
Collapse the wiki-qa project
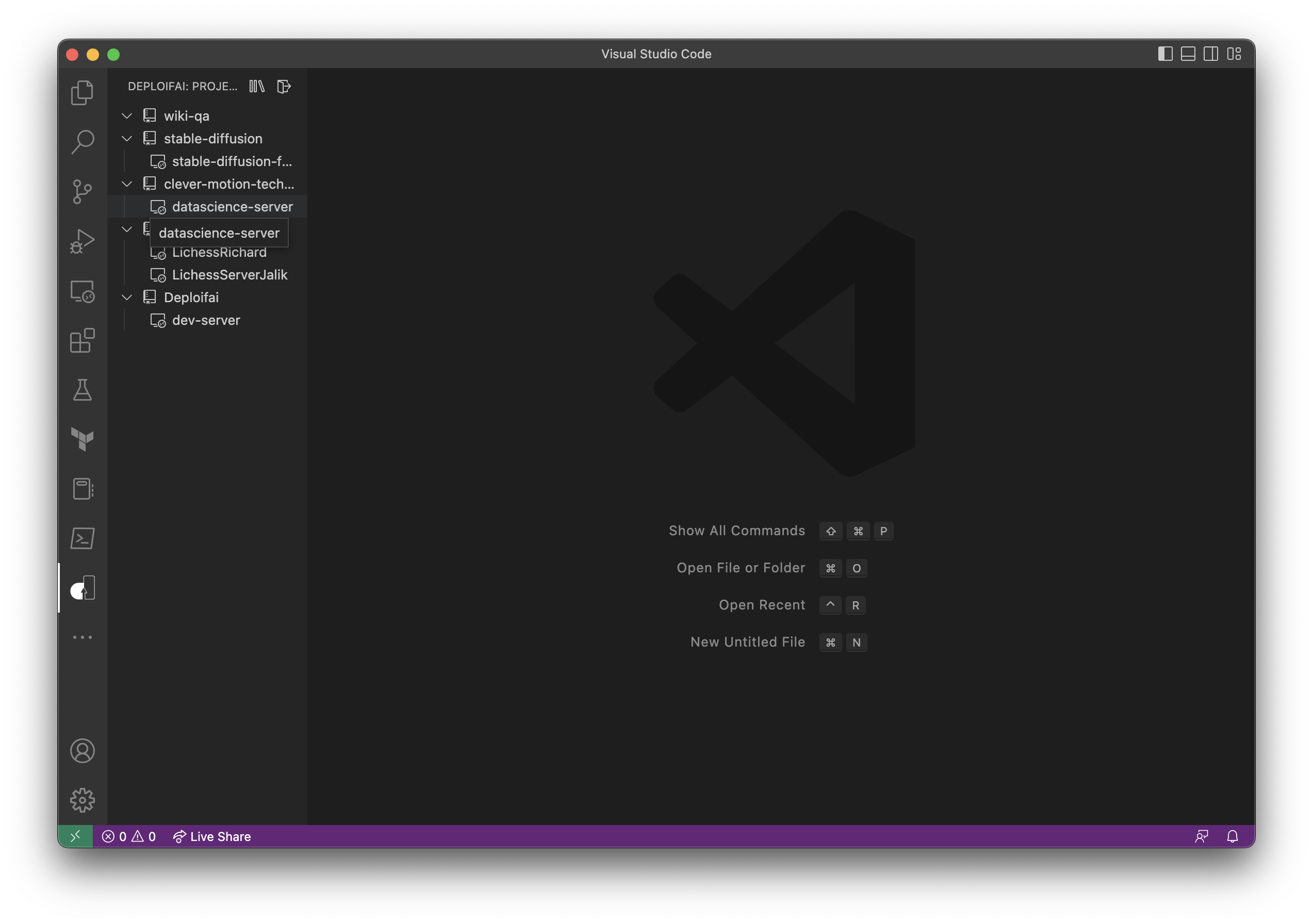(127, 116)
